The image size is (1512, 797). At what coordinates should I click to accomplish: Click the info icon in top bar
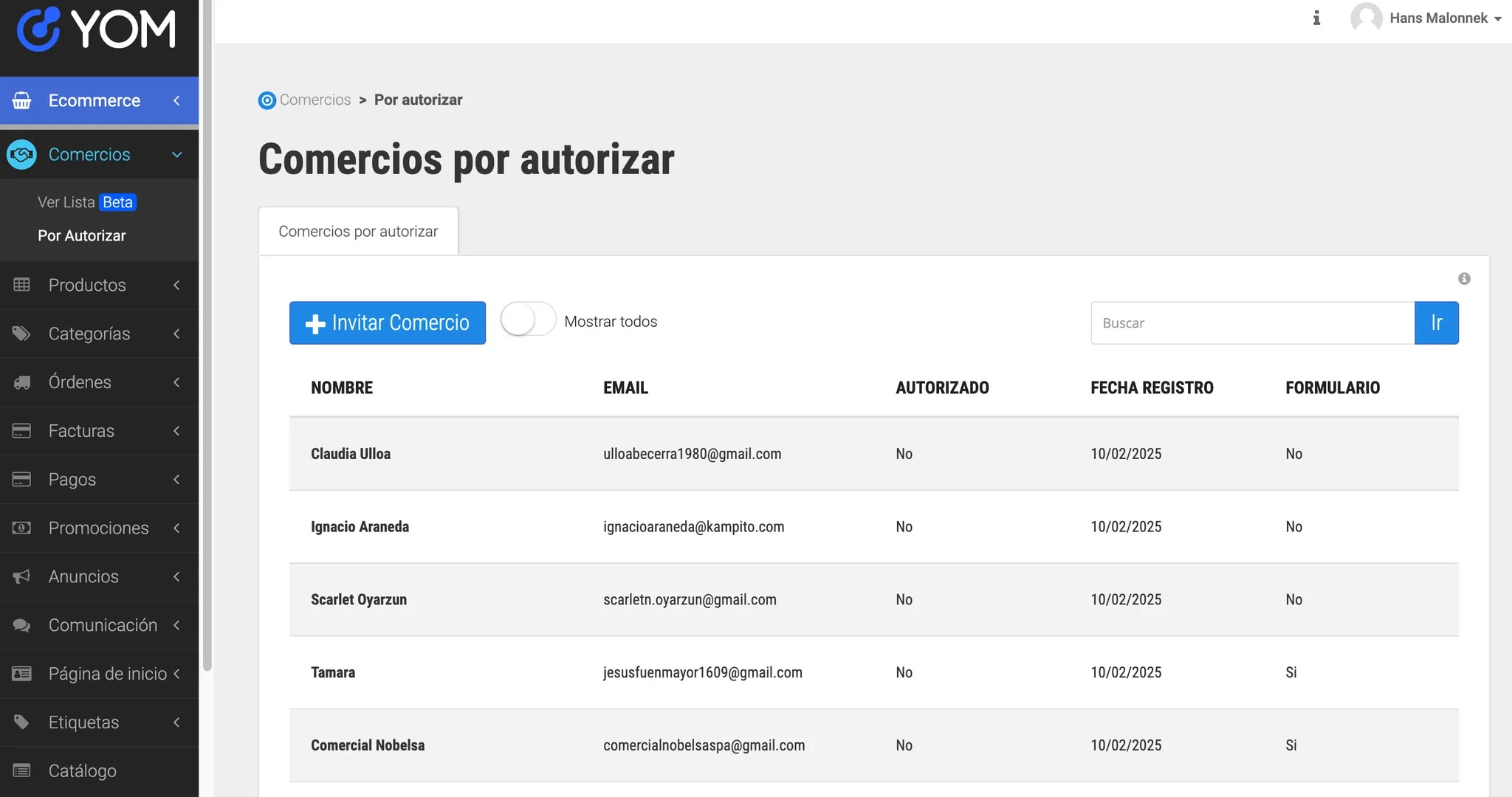1316,18
